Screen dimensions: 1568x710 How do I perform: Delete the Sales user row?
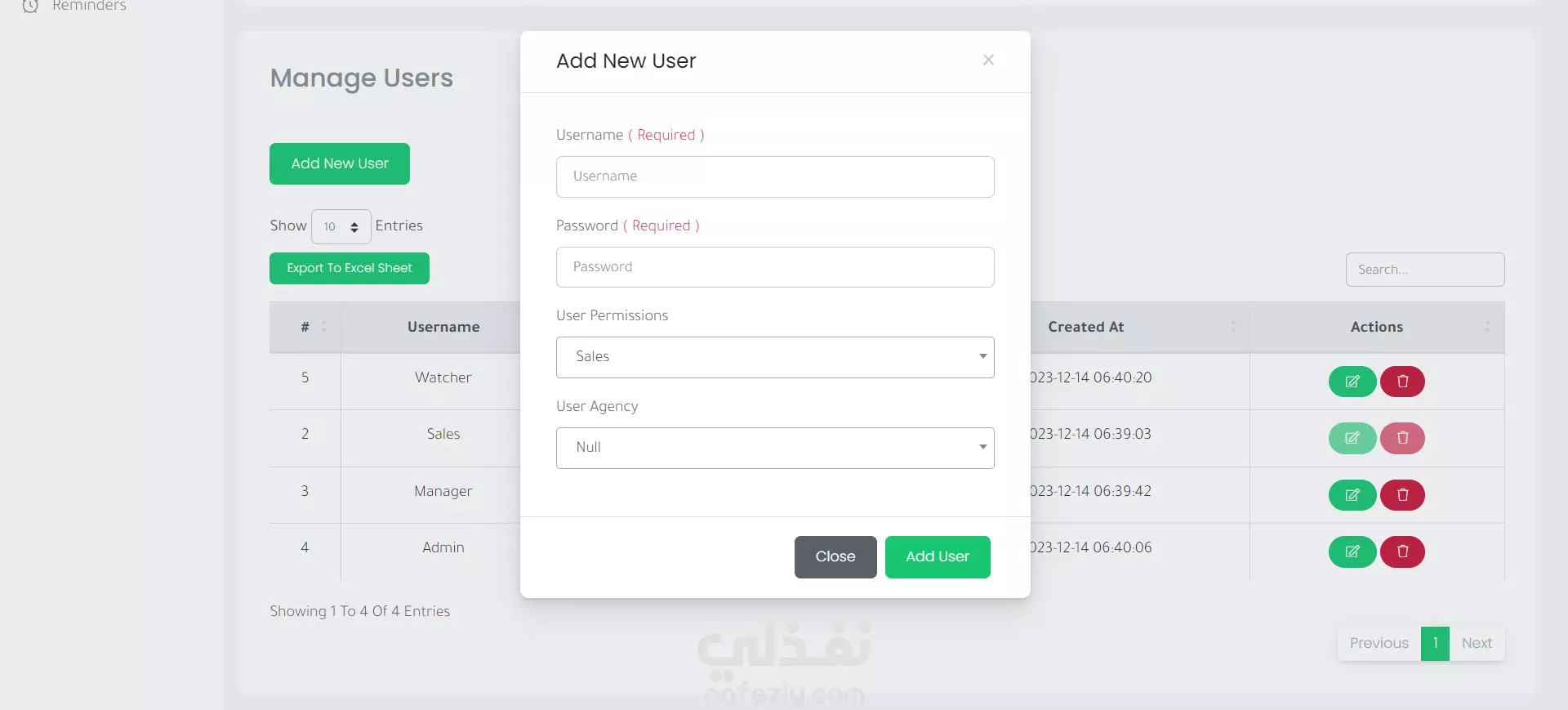(1402, 438)
